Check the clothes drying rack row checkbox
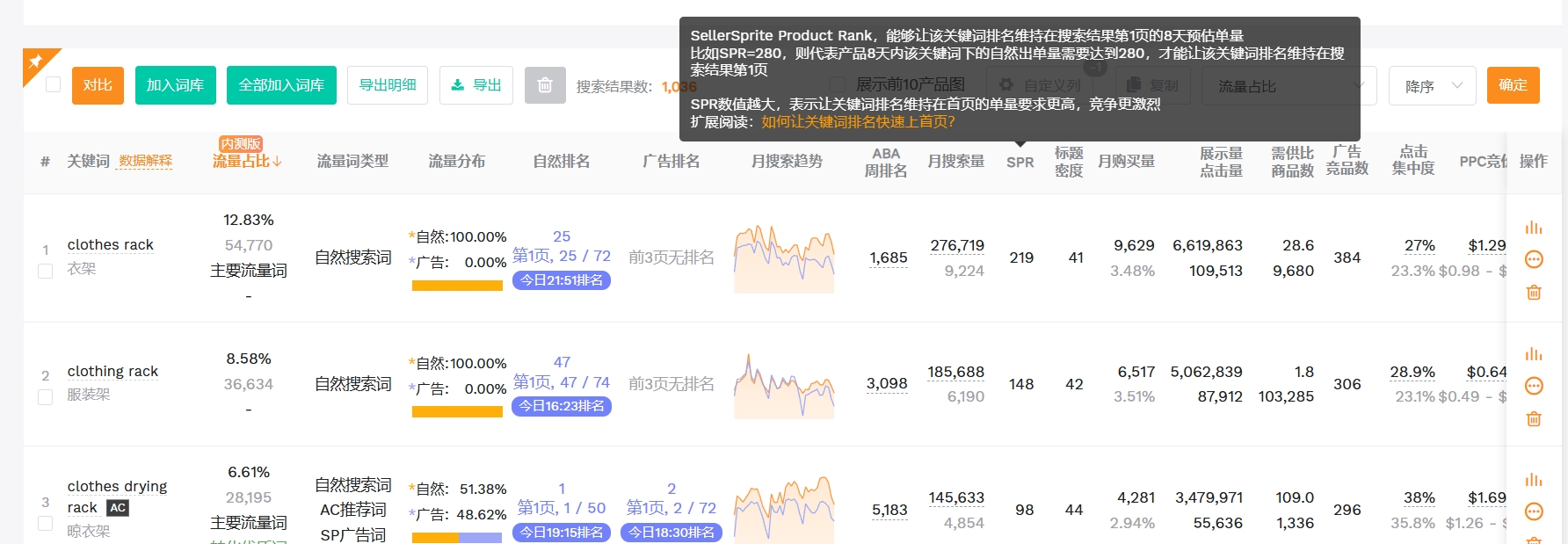This screenshot has width=1568, height=544. tap(46, 524)
